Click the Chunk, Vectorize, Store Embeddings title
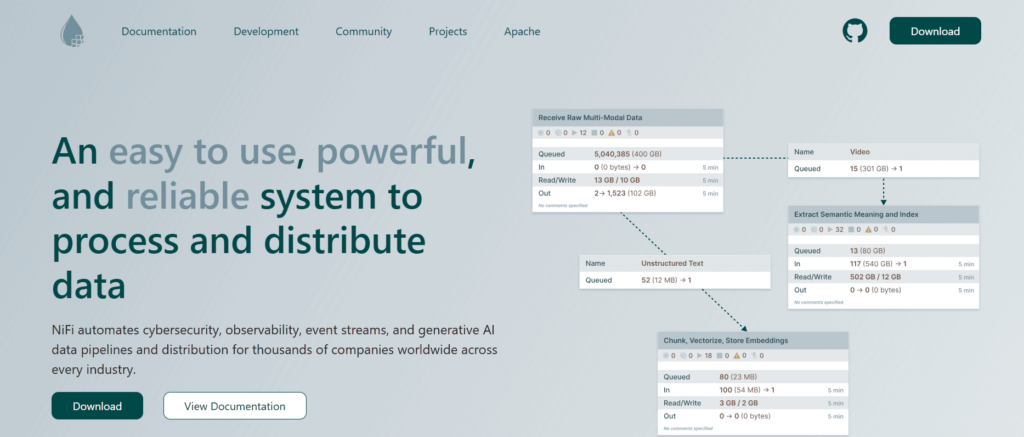The image size is (1024, 437). click(x=727, y=340)
